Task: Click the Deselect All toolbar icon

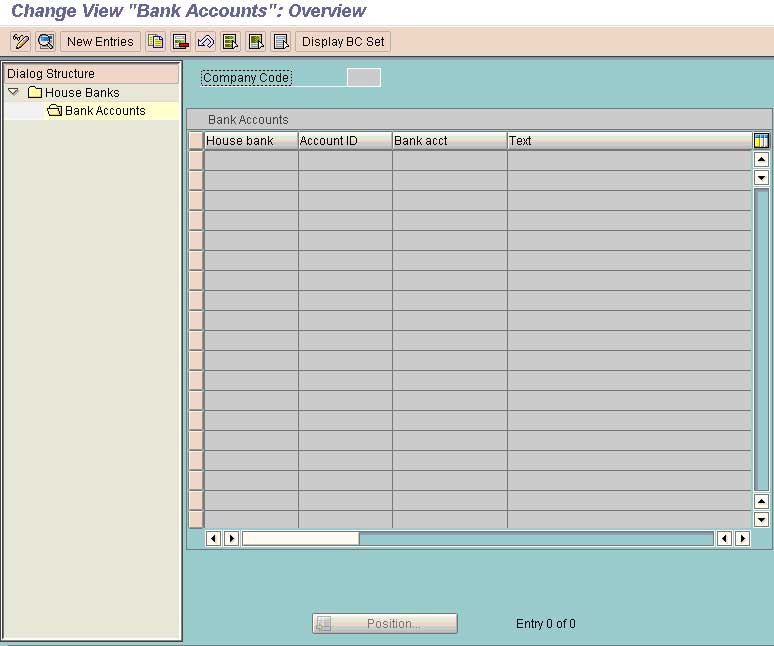Action: (281, 42)
